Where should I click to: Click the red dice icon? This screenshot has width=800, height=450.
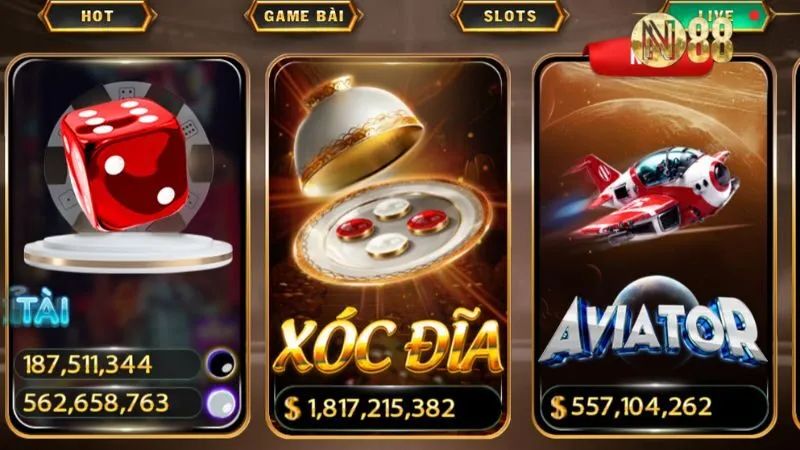(x=124, y=163)
